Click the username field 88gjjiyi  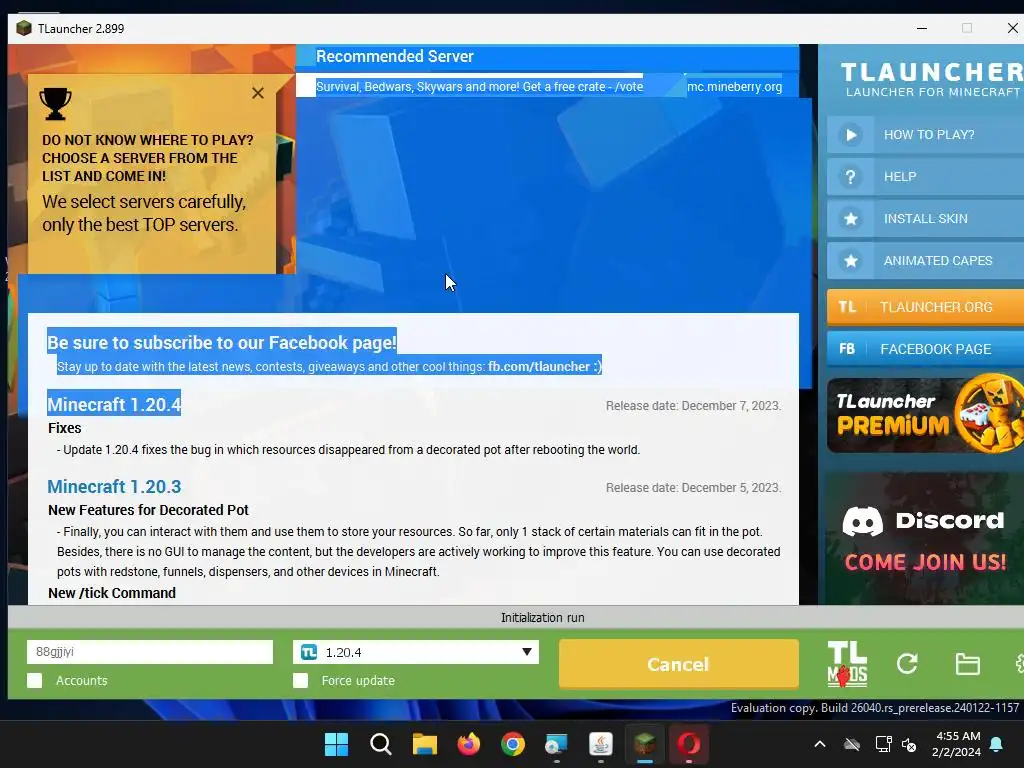pyautogui.click(x=150, y=652)
